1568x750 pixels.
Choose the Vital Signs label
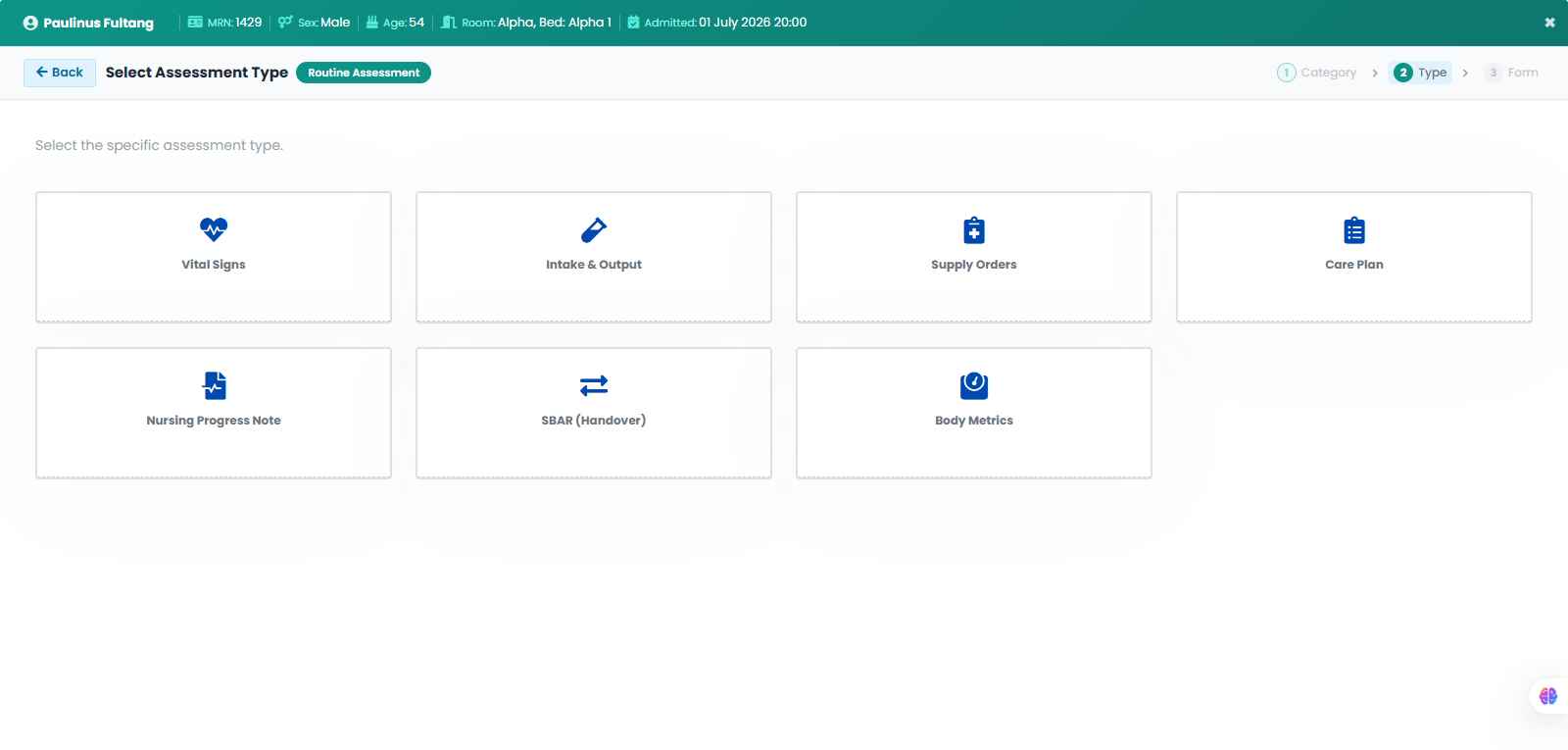(x=214, y=265)
